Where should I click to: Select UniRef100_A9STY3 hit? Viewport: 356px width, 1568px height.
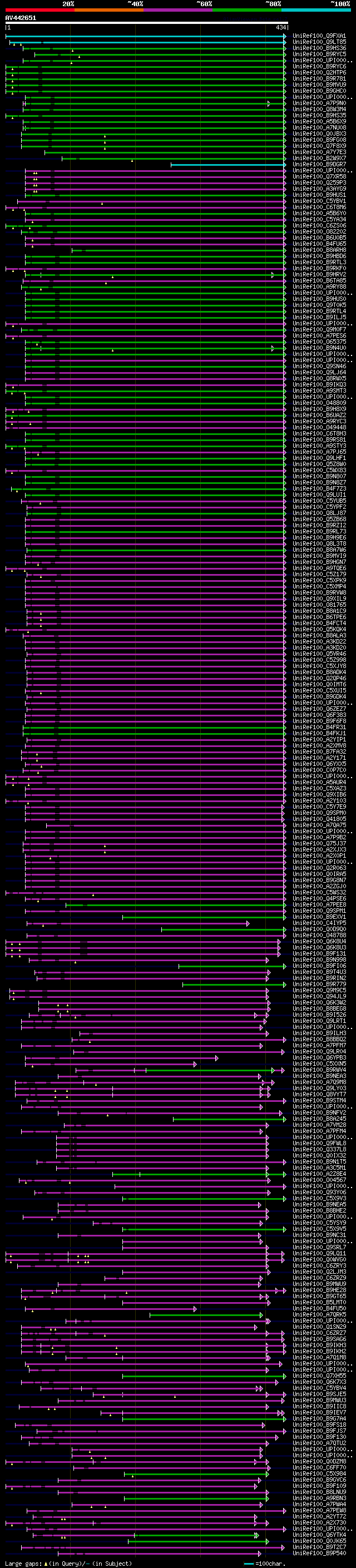(x=319, y=446)
